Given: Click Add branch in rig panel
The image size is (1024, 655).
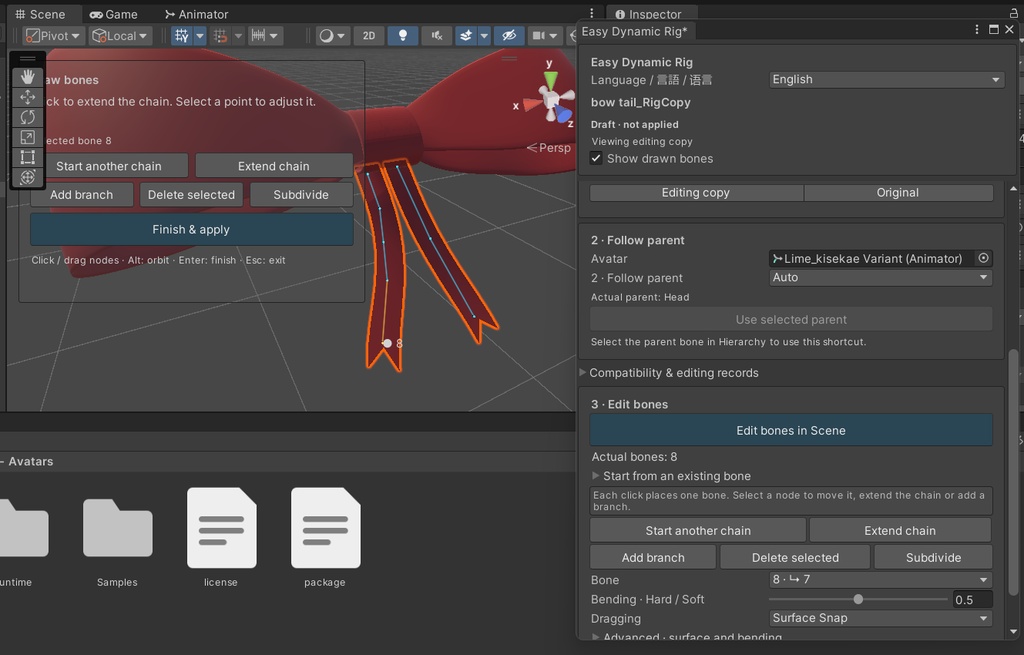Looking at the screenshot, I should pyautogui.click(x=653, y=558).
